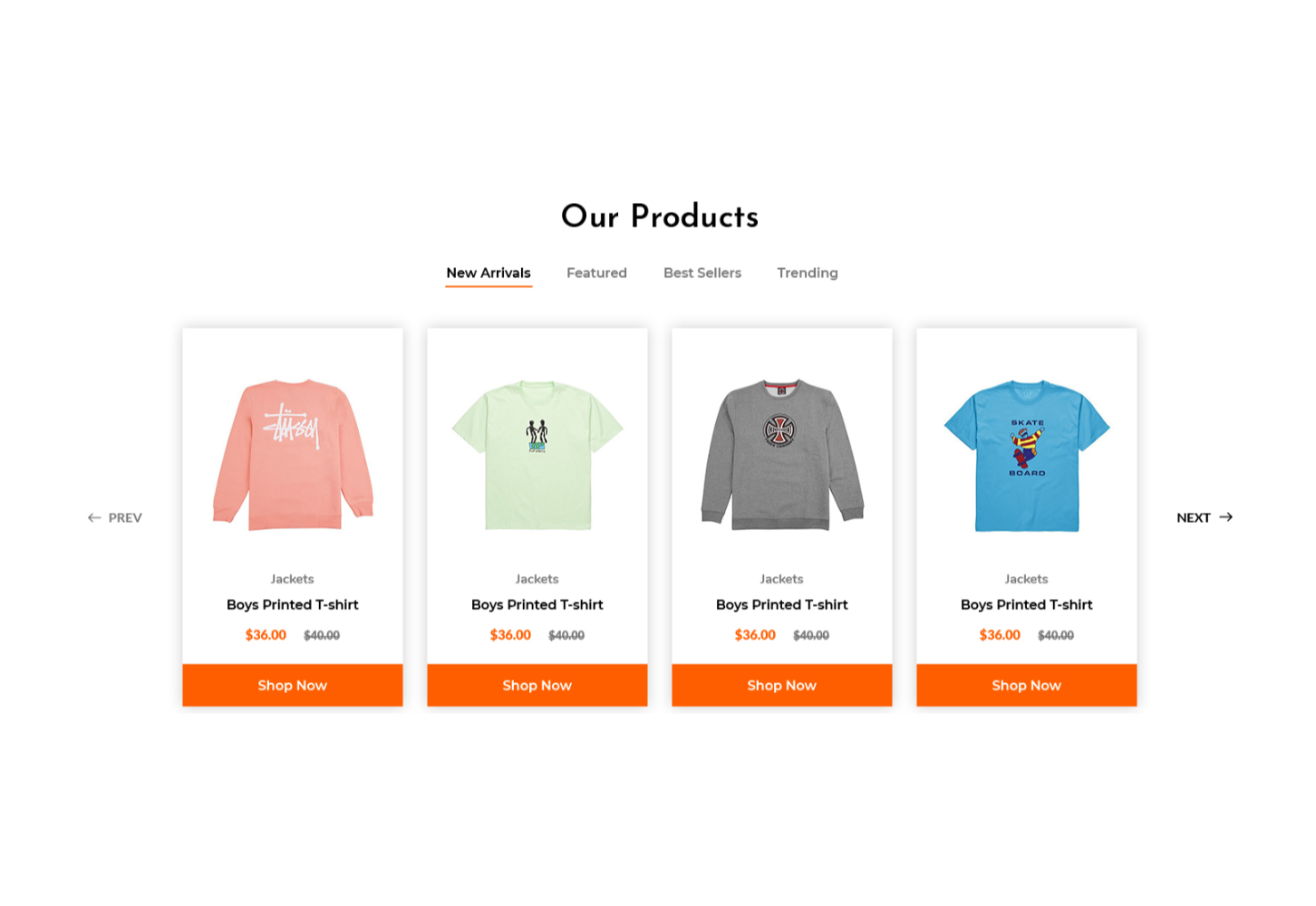The width and height of the screenshot is (1316, 906).
Task: Open the gray sweatshirt's Boys Printed T-shirt title
Action: tap(782, 604)
